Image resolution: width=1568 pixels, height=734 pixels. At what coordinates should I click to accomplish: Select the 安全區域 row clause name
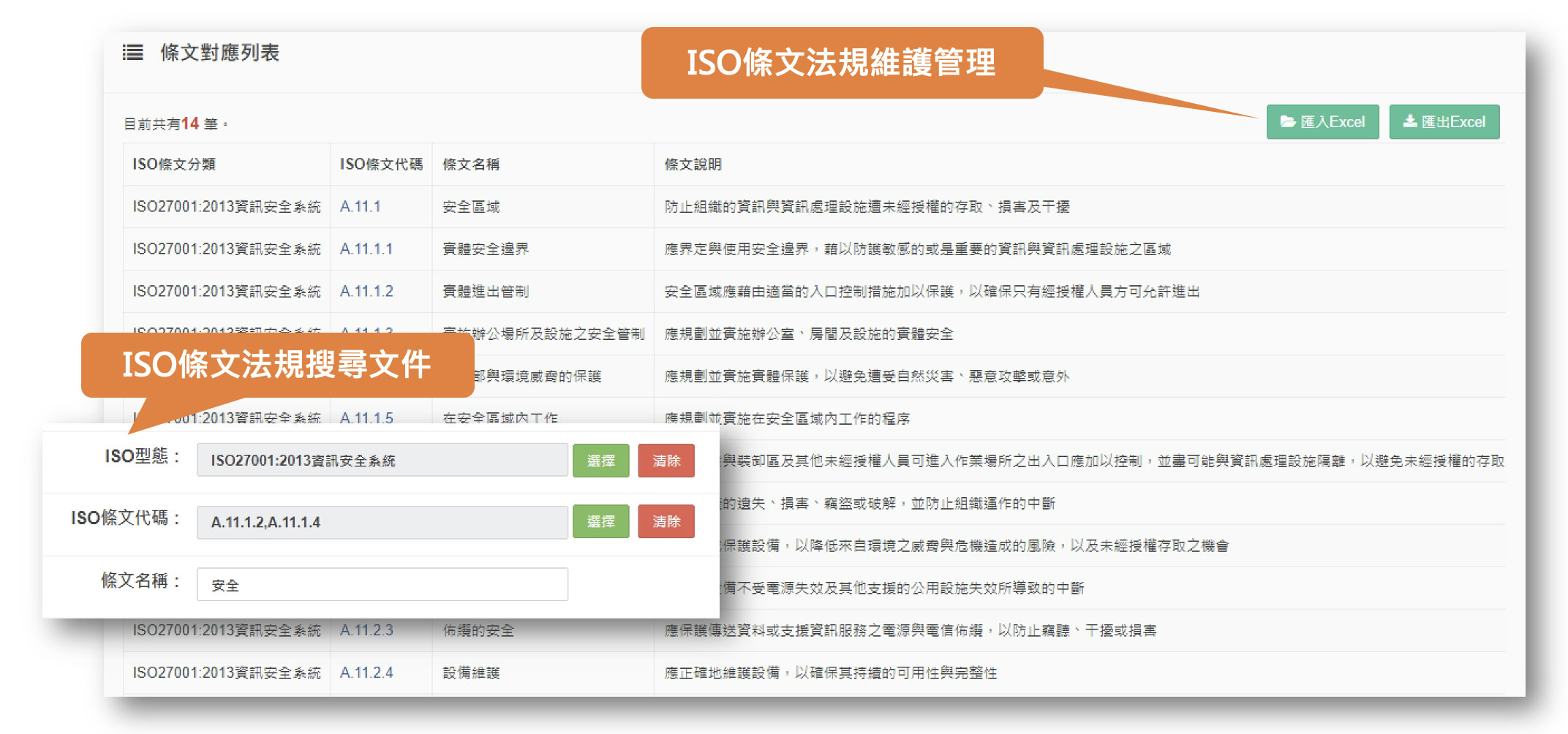tap(471, 207)
